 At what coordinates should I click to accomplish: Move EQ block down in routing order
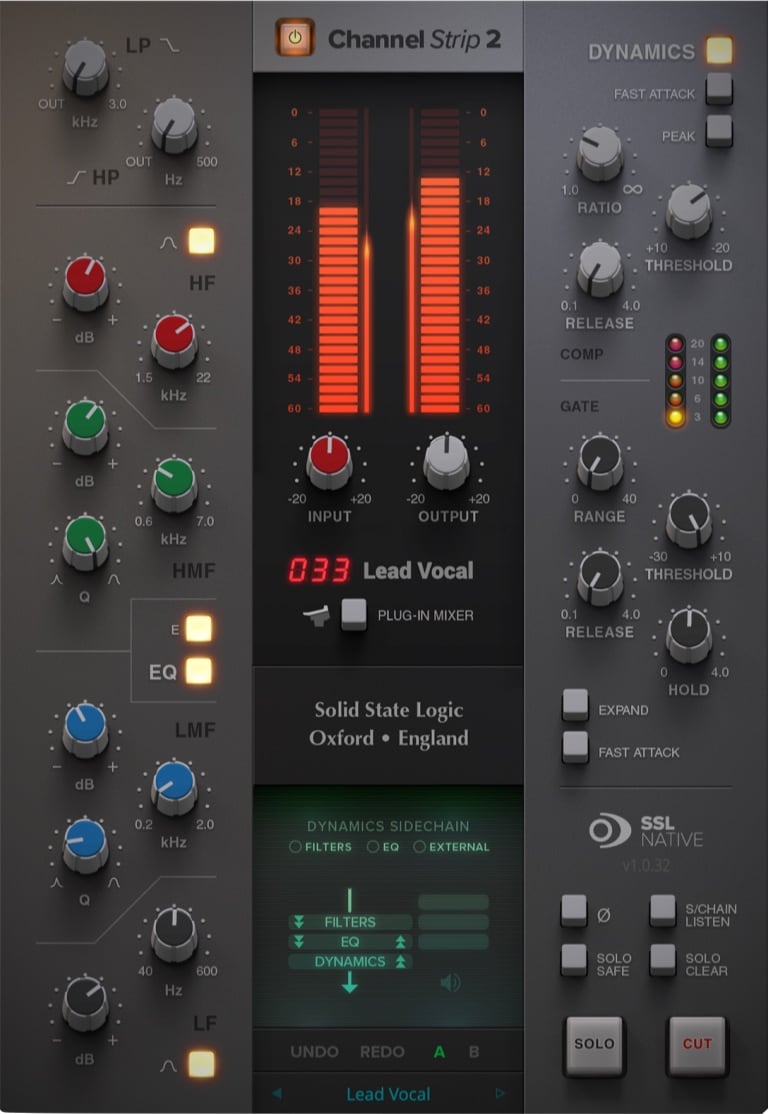tap(299, 941)
